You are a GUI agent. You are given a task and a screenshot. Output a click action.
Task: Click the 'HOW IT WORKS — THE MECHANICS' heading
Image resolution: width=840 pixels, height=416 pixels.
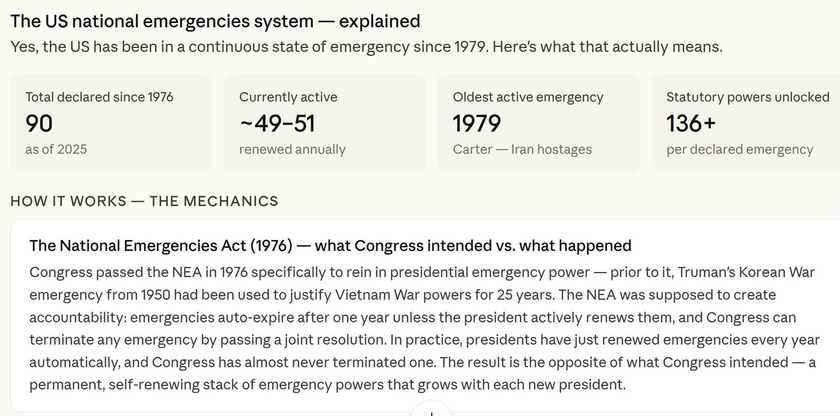pyautogui.click(x=144, y=201)
